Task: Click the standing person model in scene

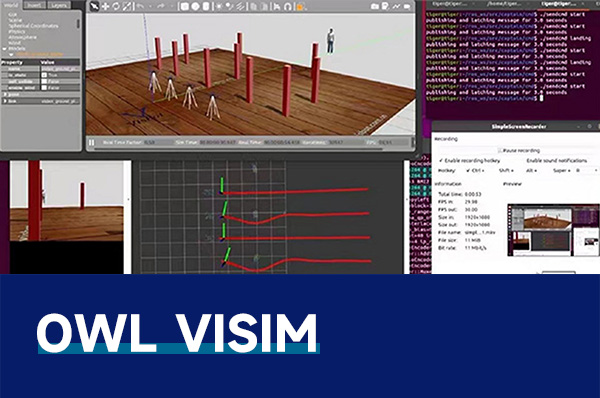Action: pos(330,41)
